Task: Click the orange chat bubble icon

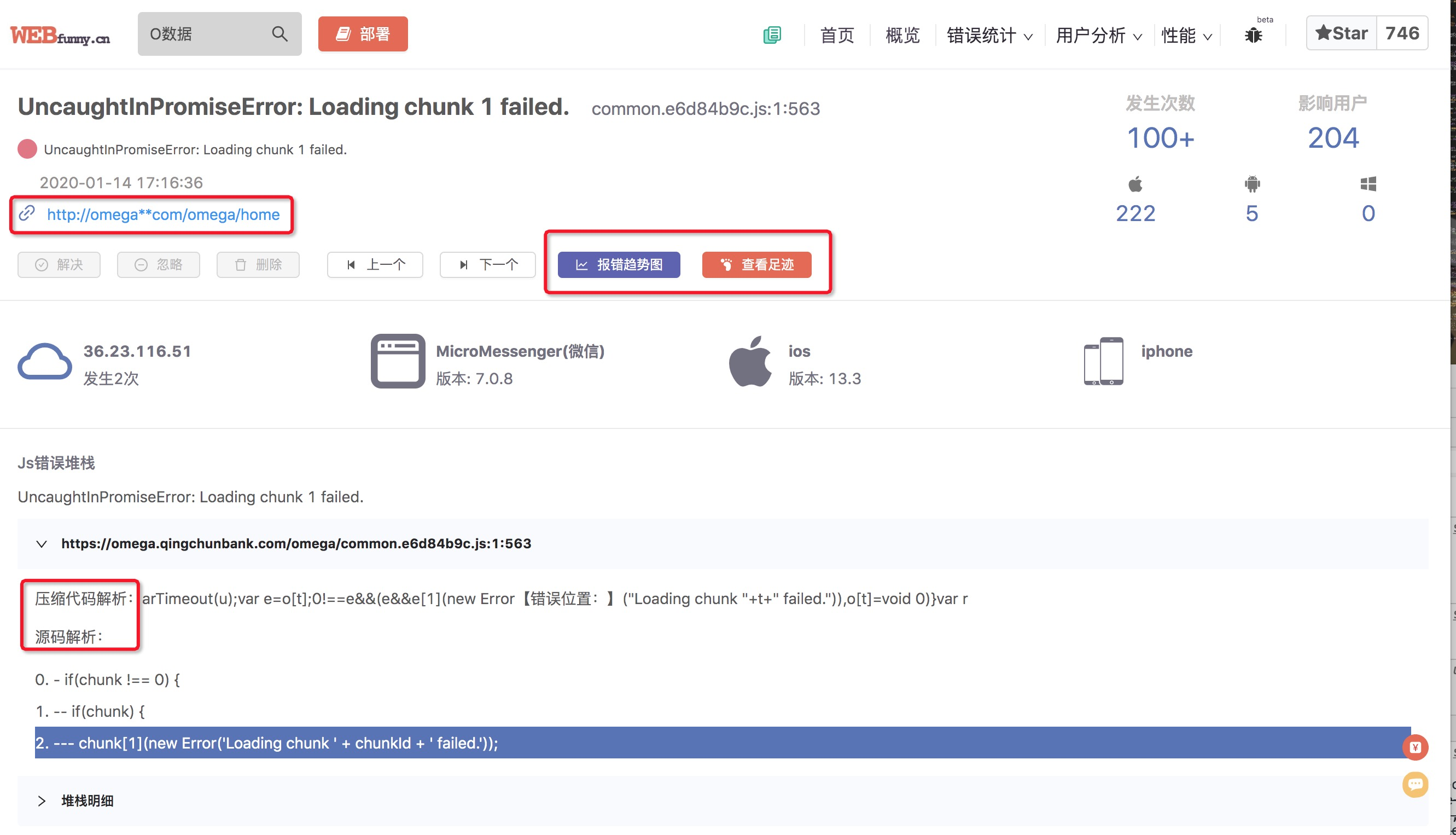Action: click(x=1415, y=784)
